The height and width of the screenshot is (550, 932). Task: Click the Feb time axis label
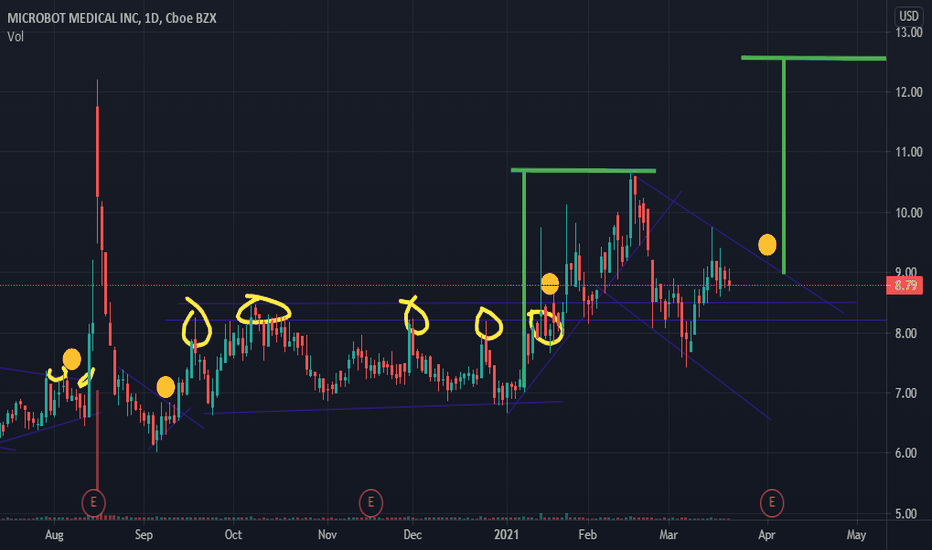click(x=587, y=535)
